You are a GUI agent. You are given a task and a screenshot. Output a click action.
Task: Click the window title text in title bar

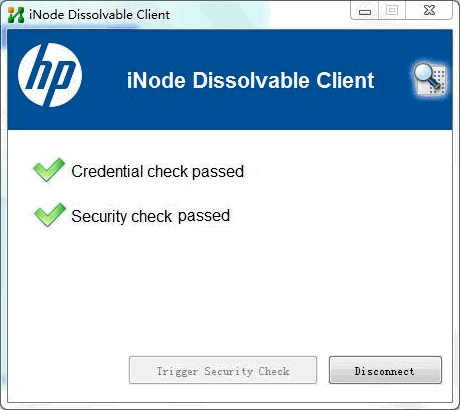tap(99, 15)
